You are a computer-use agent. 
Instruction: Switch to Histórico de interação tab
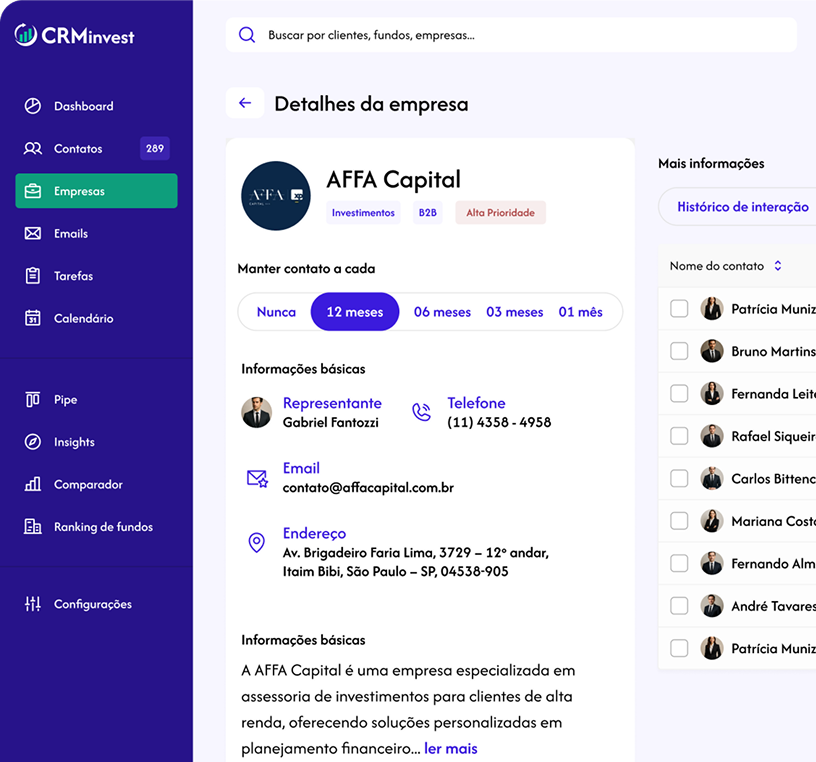tap(742, 207)
